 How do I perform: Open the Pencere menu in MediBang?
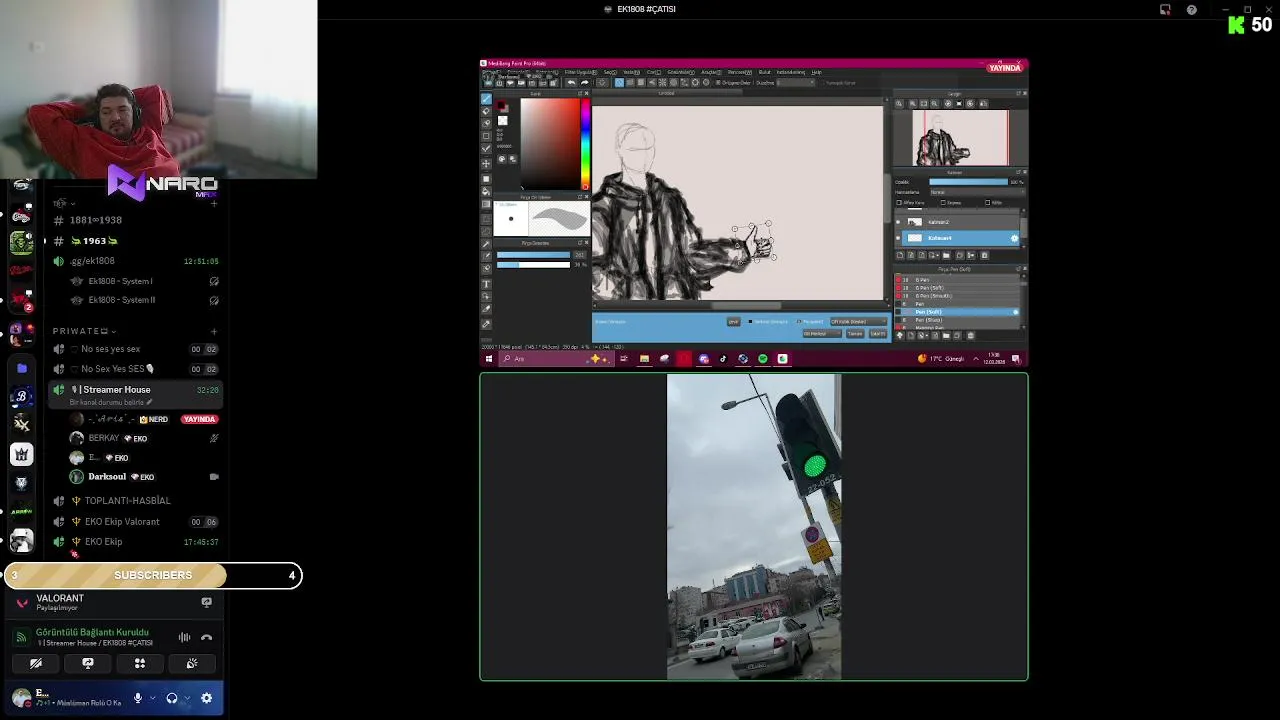click(740, 72)
